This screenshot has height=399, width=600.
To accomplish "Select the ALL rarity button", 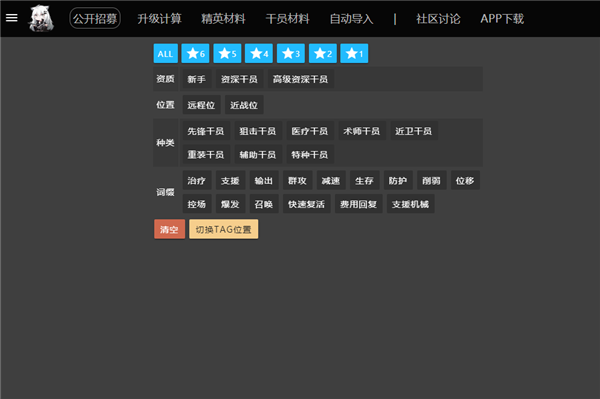I will [166, 54].
